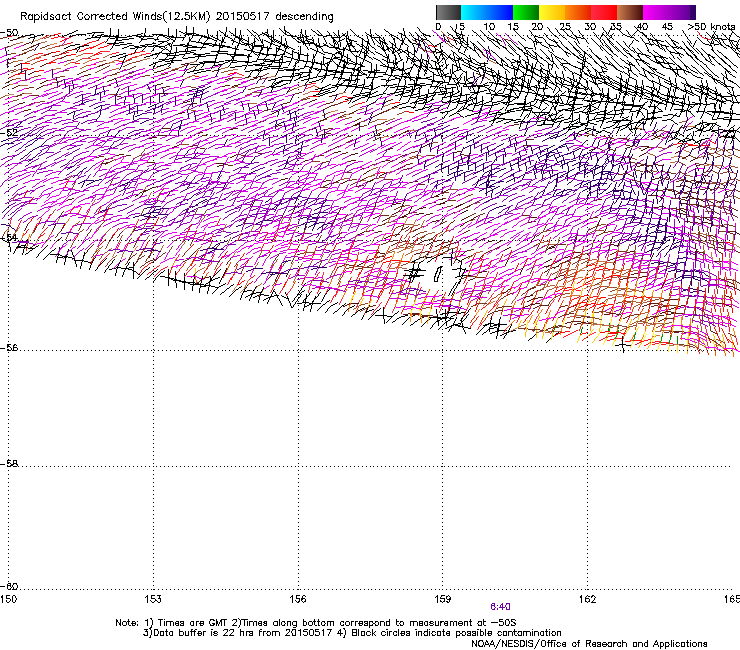Click the longitude label '150'
Image resolution: width=740 pixels, height=650 pixels.
8,599
